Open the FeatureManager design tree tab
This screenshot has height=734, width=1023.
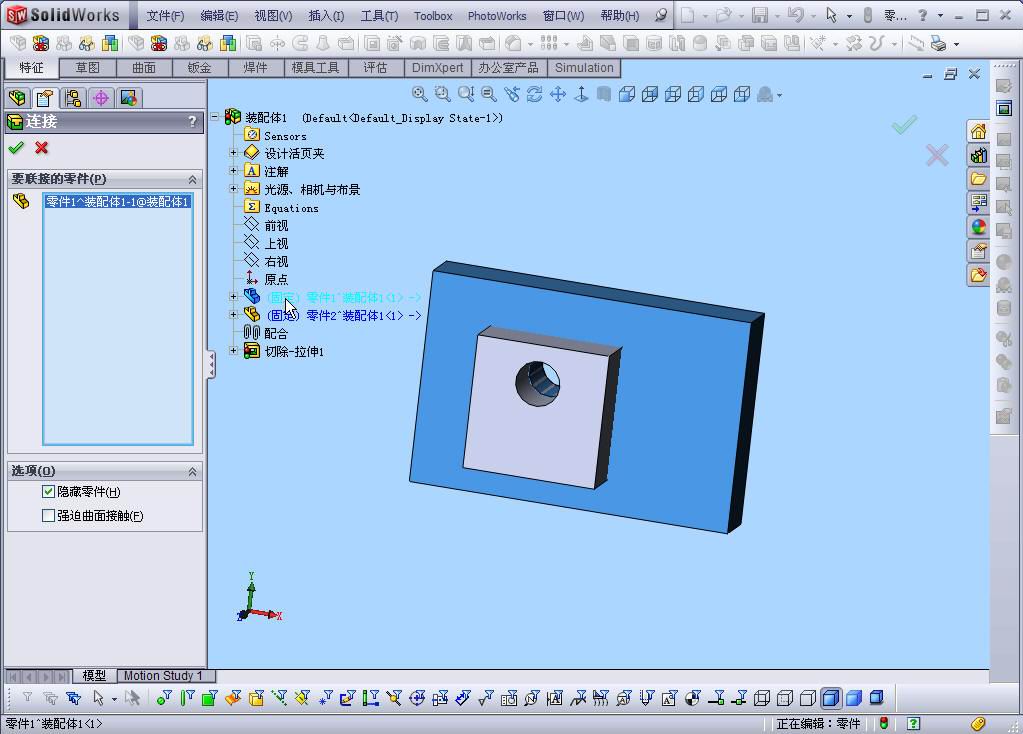(x=18, y=98)
